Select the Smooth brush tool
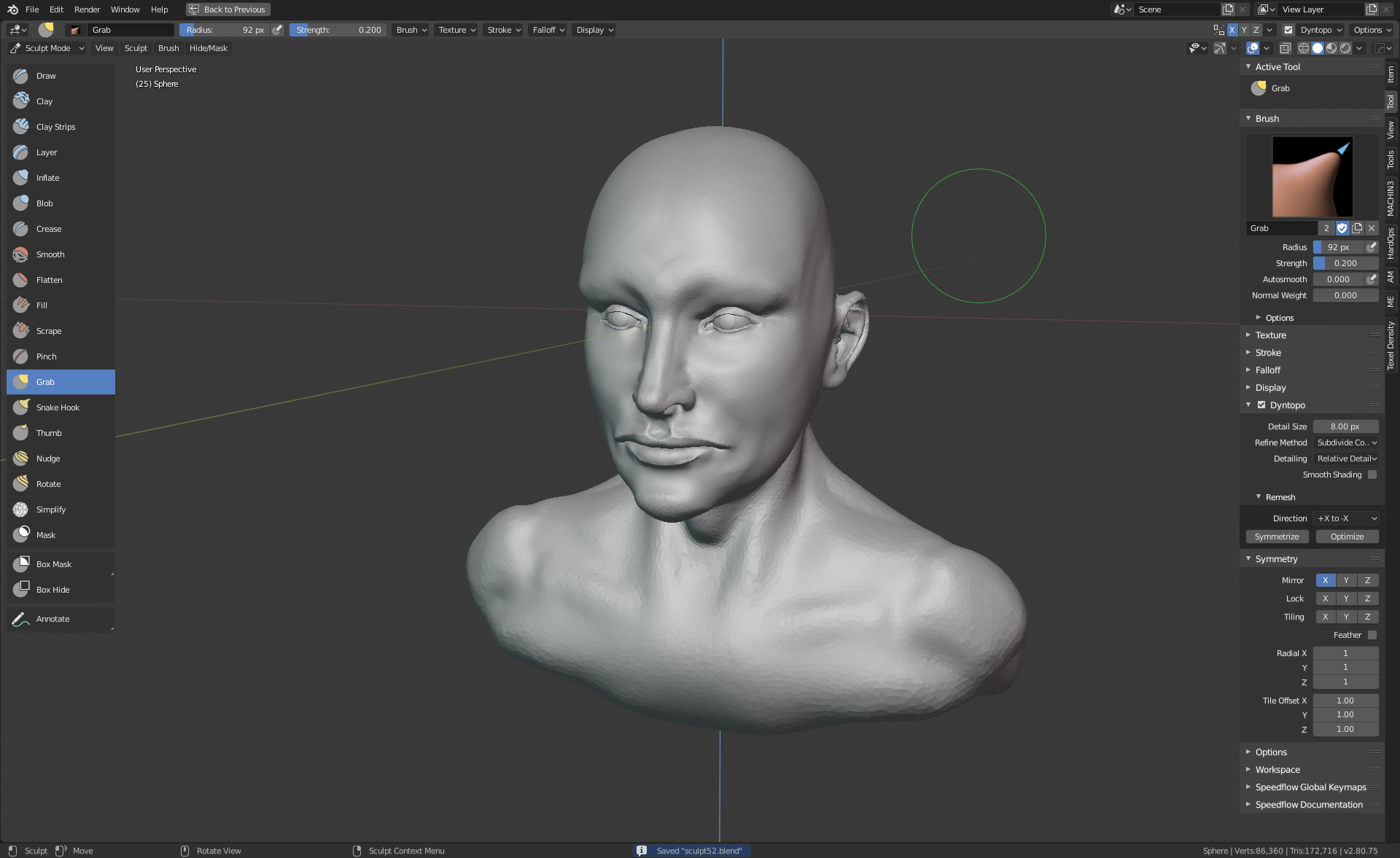1400x858 pixels. [x=50, y=254]
